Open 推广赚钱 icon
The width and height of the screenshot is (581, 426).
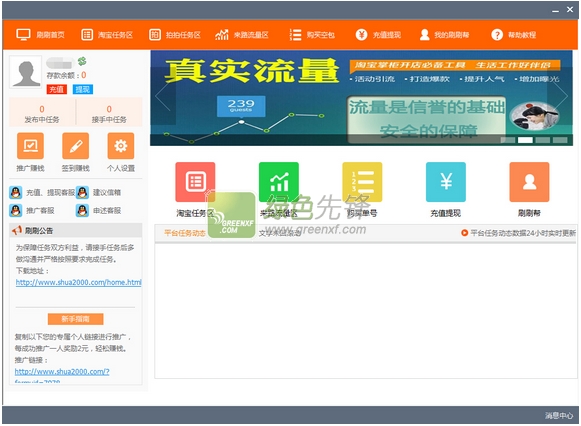30,146
